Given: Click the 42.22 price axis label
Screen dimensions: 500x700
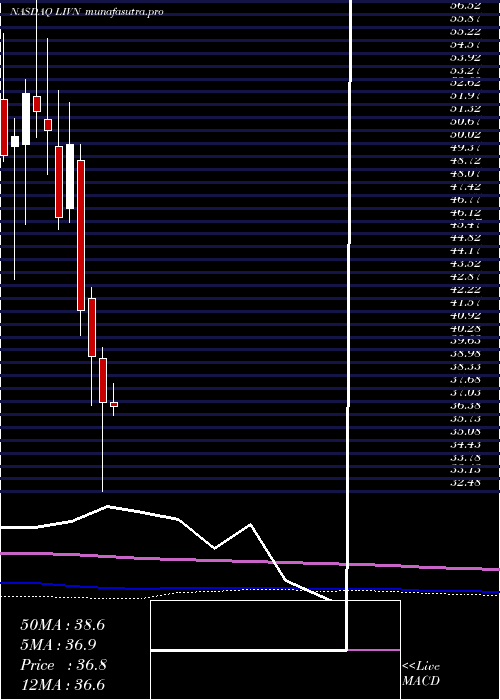Looking at the screenshot, I should tap(466, 290).
